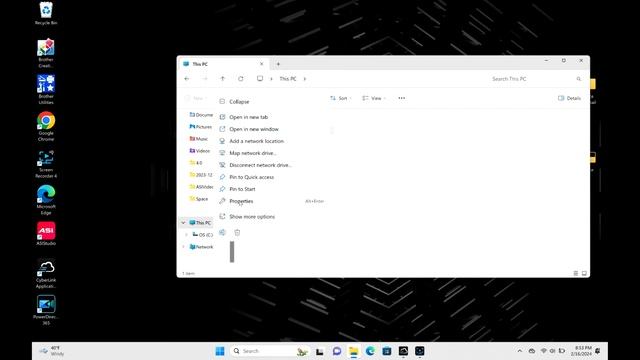The height and width of the screenshot is (360, 640).
Task: Open the View dropdown
Action: tap(374, 98)
